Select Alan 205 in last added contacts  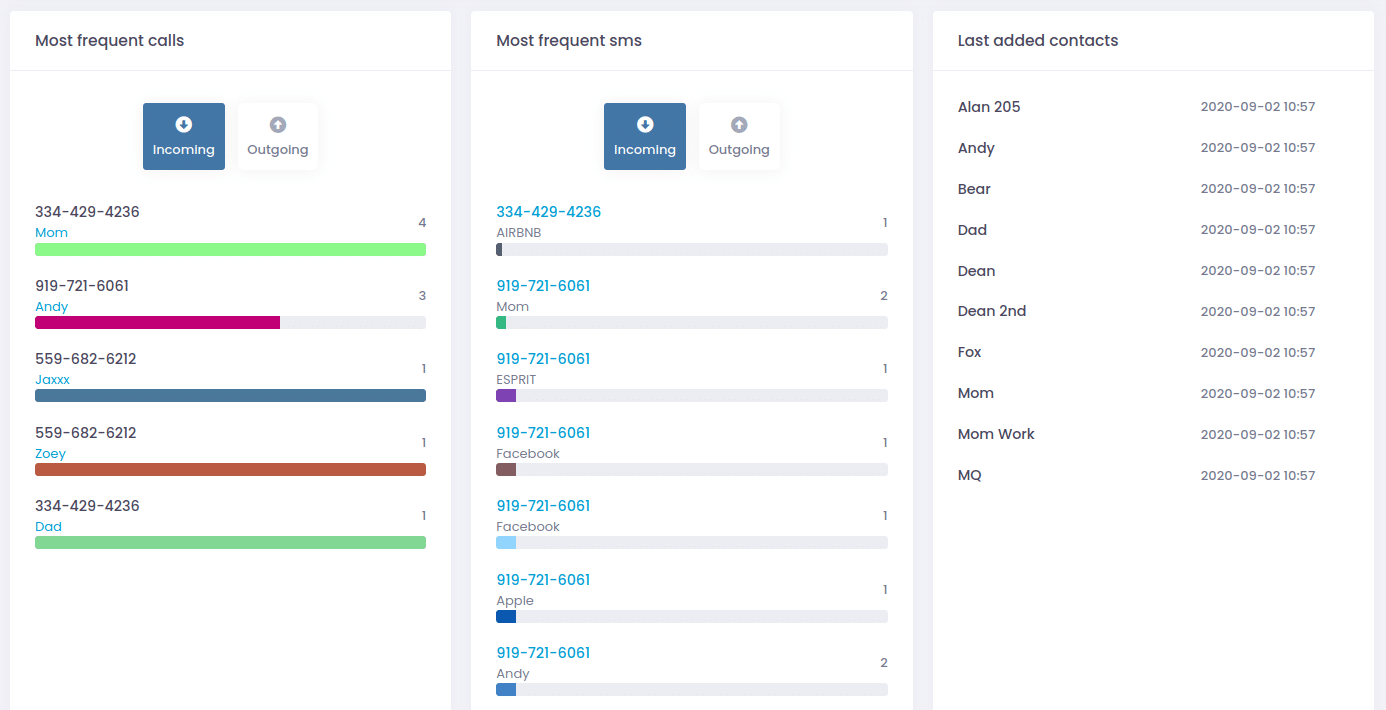[x=989, y=107]
